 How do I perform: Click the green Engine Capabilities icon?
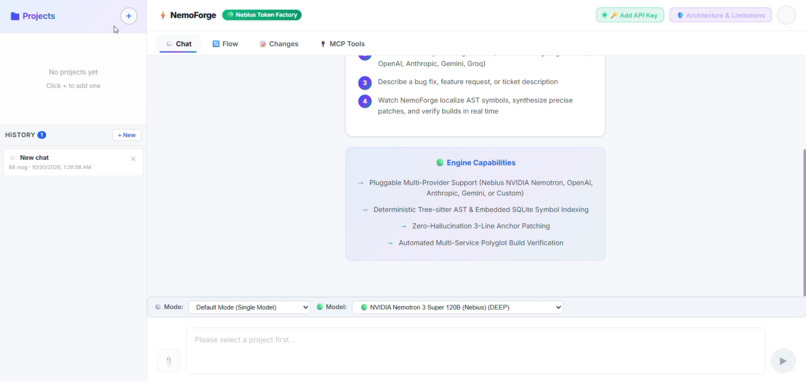[x=439, y=162]
